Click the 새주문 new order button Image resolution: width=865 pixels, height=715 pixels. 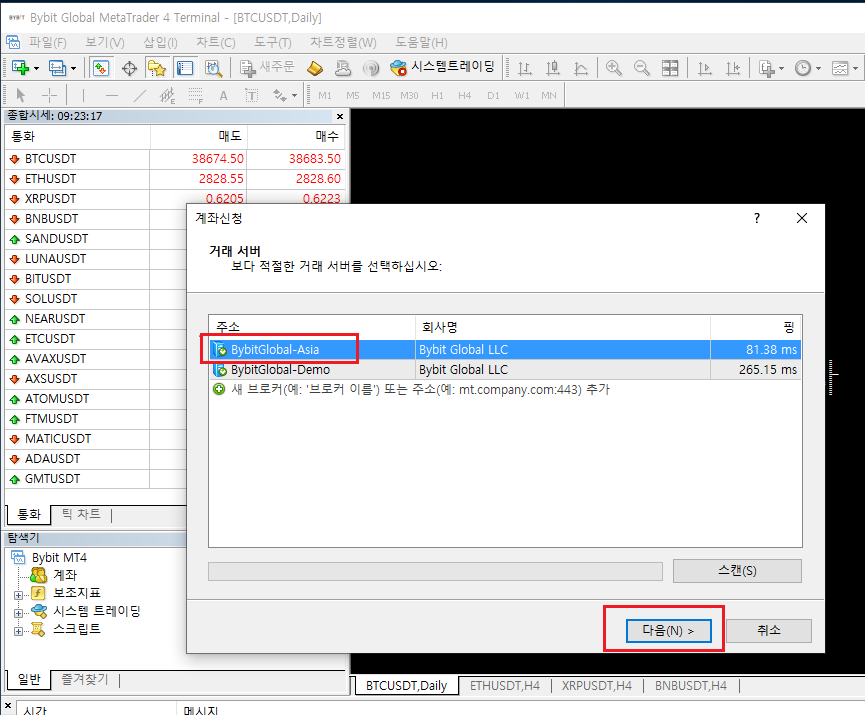(267, 67)
